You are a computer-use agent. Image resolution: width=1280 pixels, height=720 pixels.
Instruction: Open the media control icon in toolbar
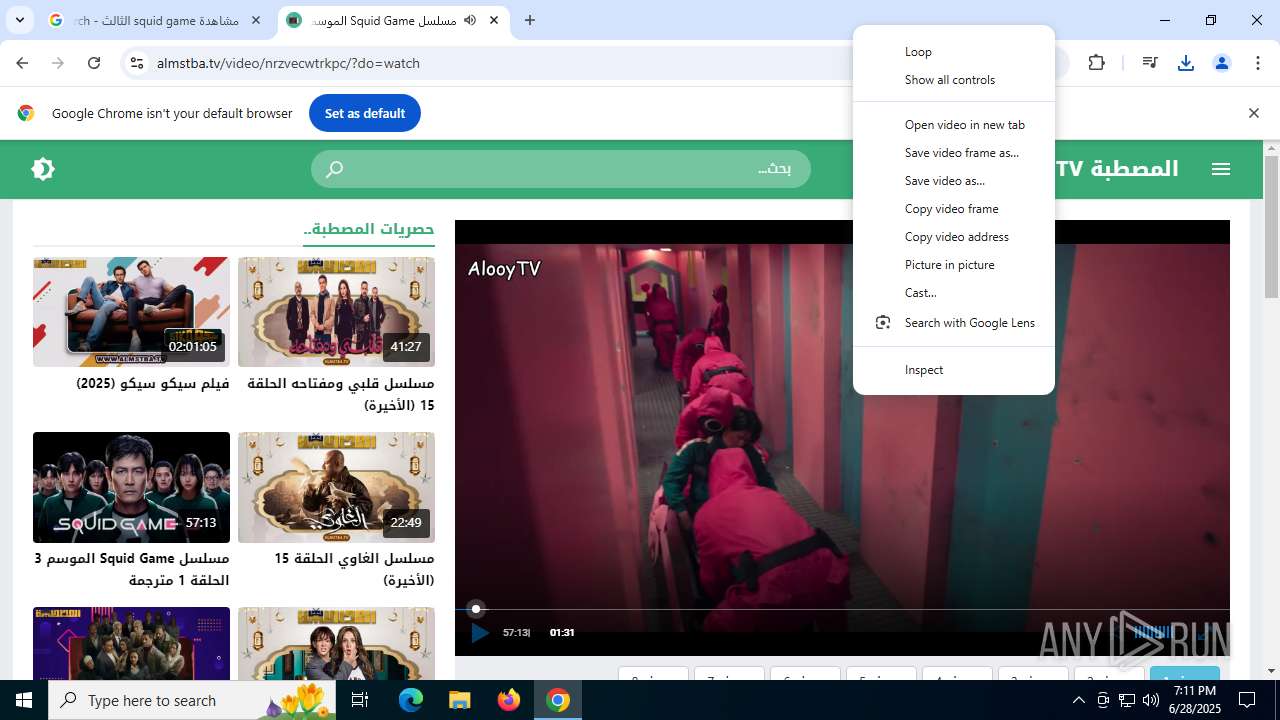click(x=1150, y=63)
